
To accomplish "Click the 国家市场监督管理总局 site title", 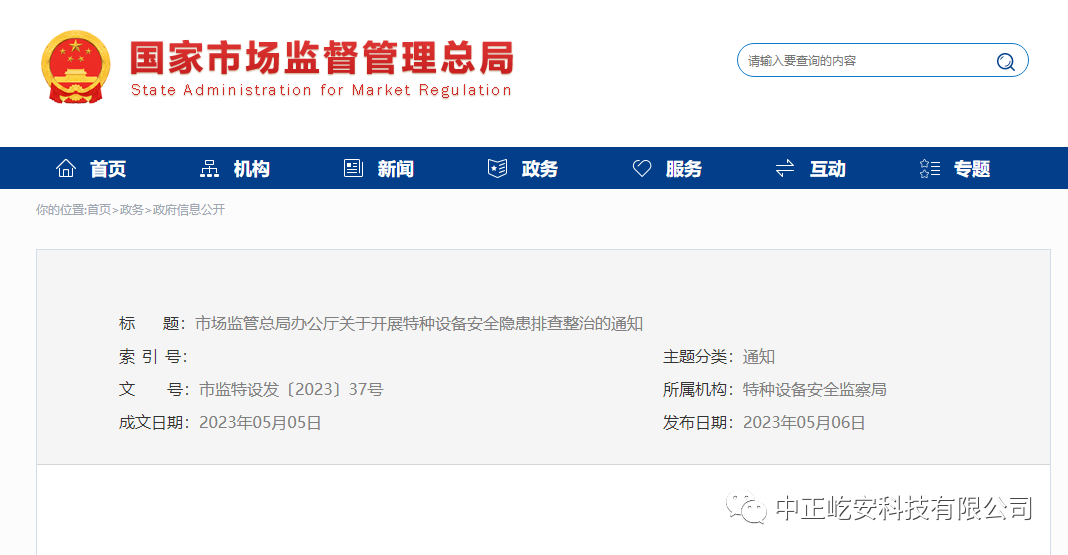I will (321, 59).
